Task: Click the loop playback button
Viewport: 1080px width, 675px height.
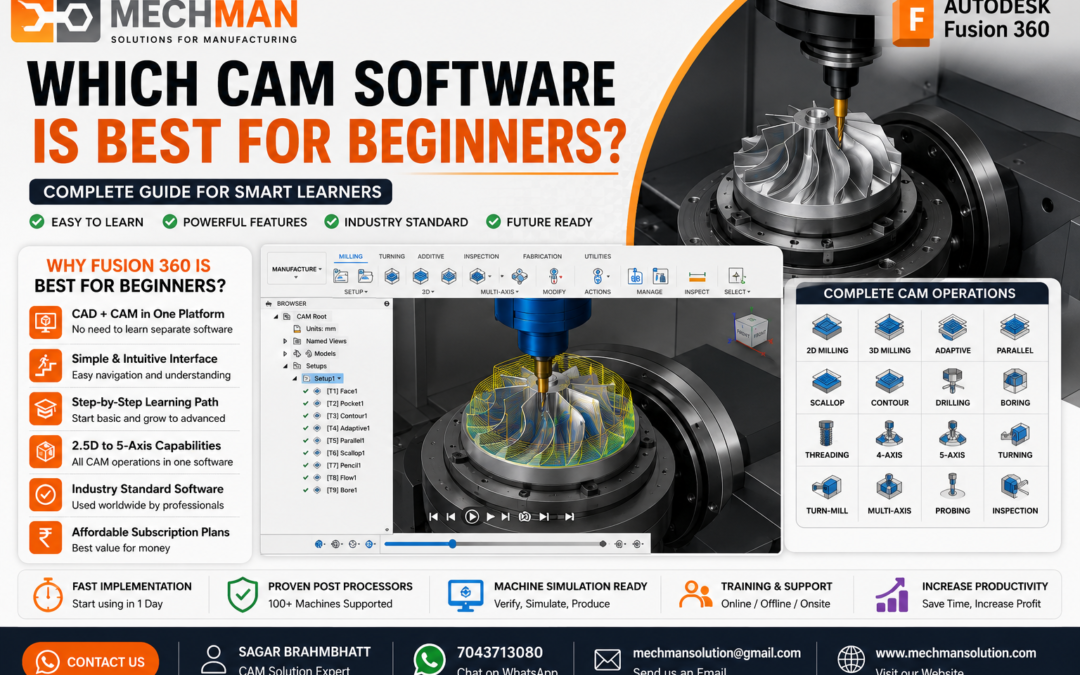Action: 524,517
